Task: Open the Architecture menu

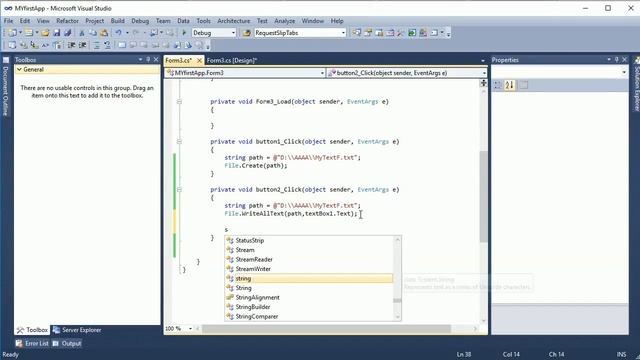Action: coord(233,21)
